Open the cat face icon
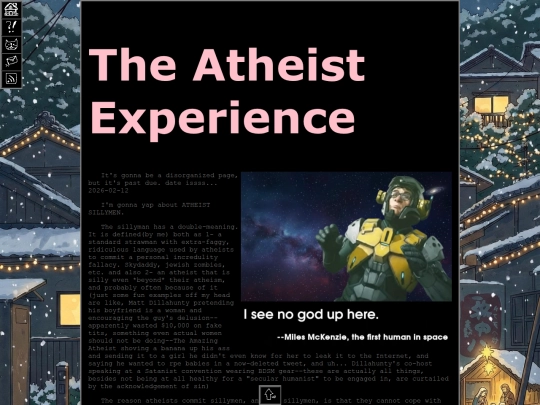This screenshot has width=540, height=405. [x=11, y=44]
